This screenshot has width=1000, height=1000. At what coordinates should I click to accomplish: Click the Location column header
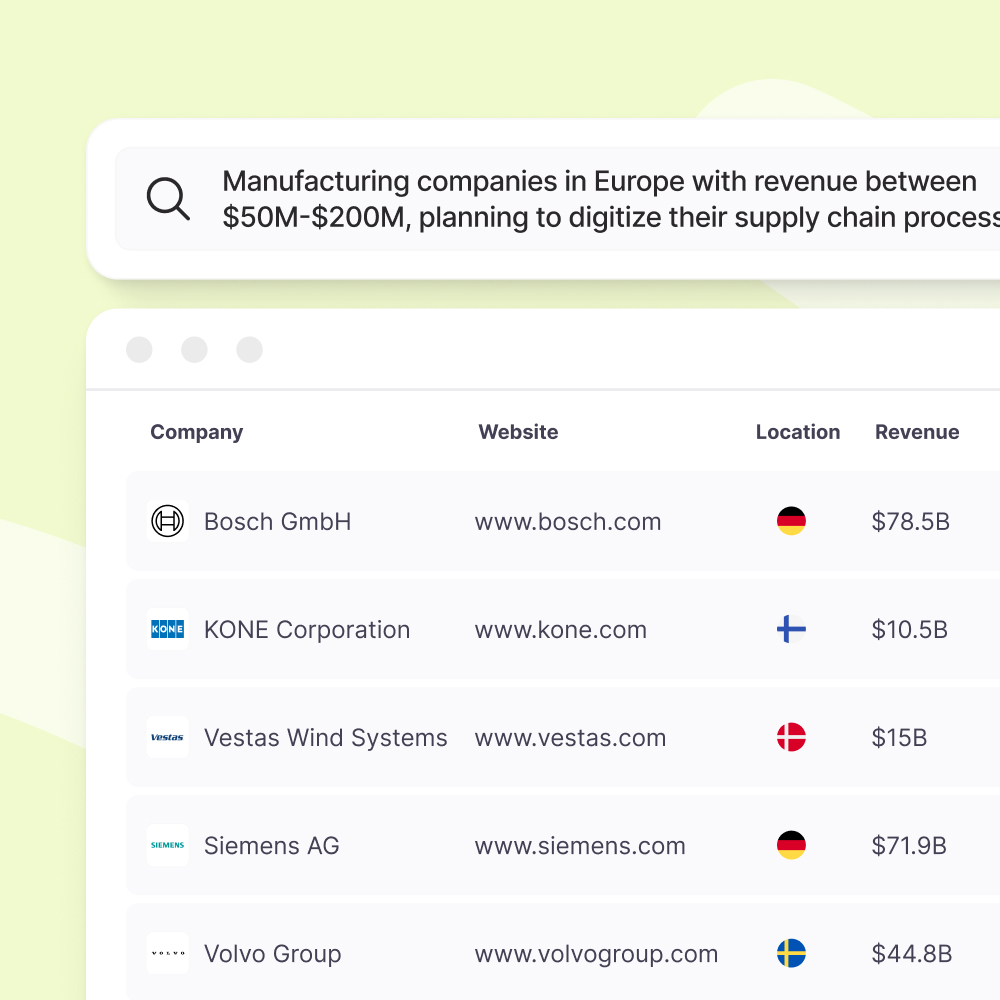pos(798,432)
